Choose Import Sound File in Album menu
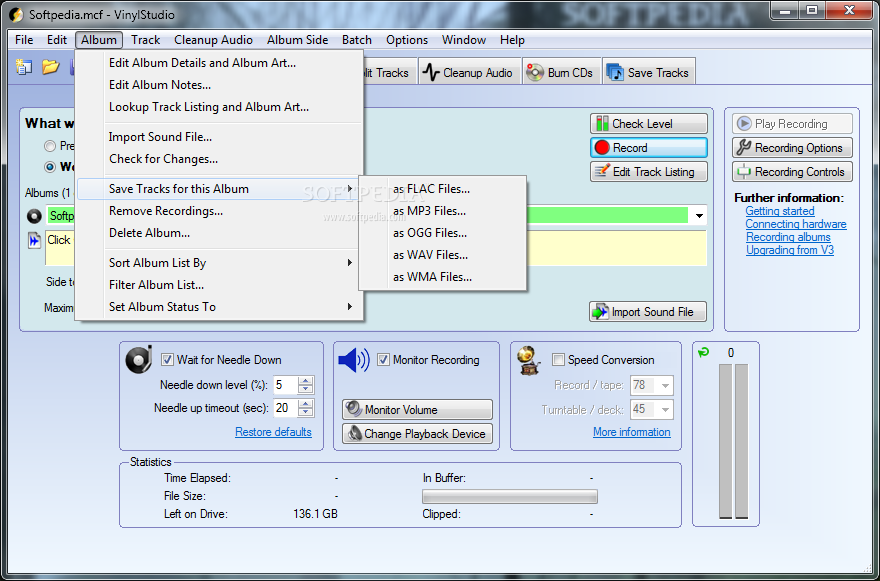 click(219, 137)
